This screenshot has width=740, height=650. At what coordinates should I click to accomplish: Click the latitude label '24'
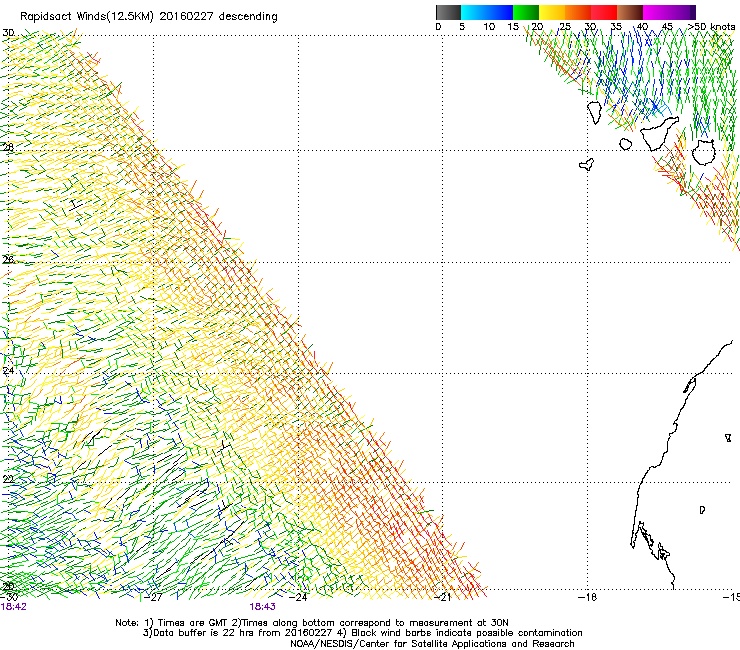tap(8, 371)
